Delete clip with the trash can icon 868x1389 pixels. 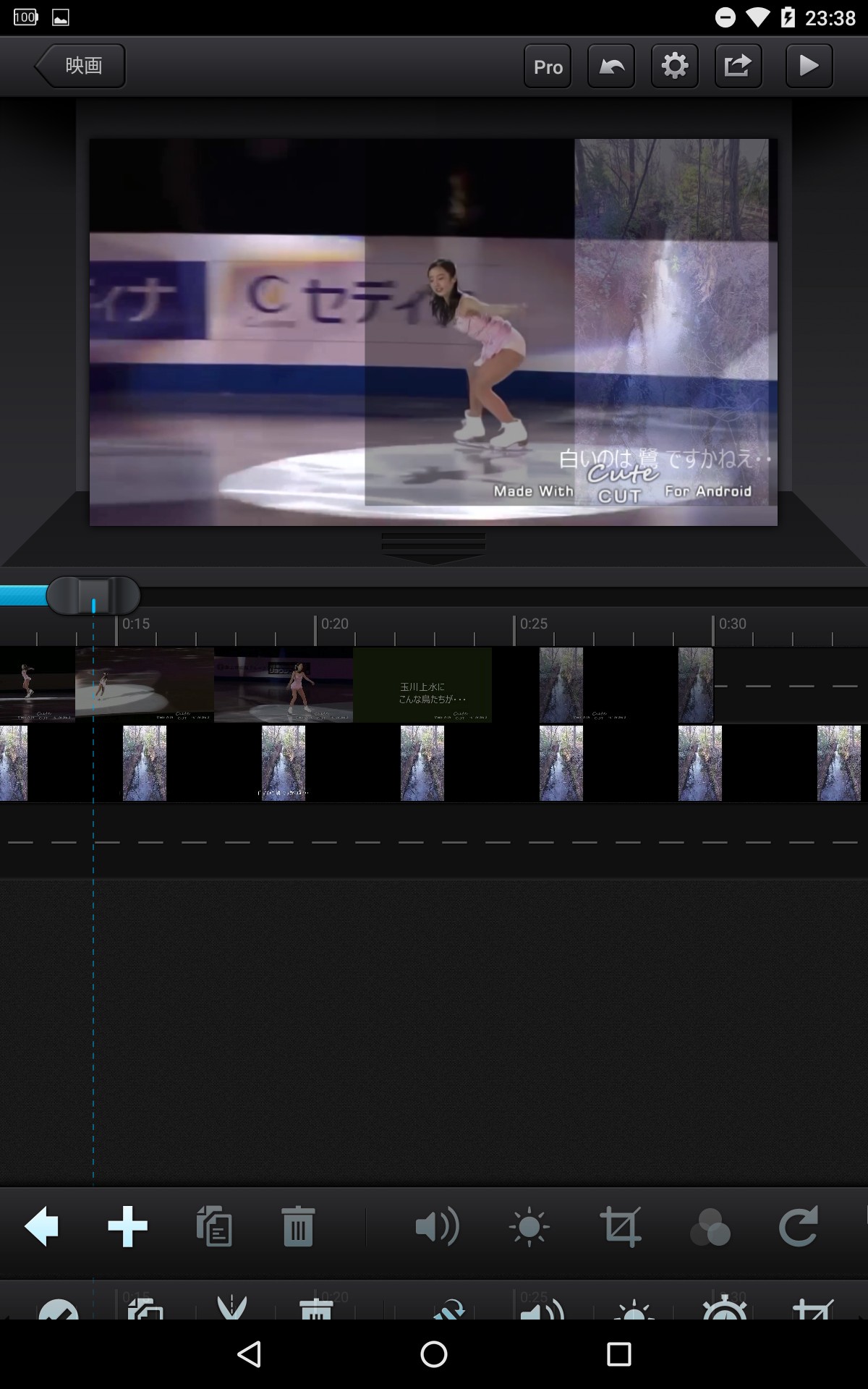click(x=298, y=1226)
